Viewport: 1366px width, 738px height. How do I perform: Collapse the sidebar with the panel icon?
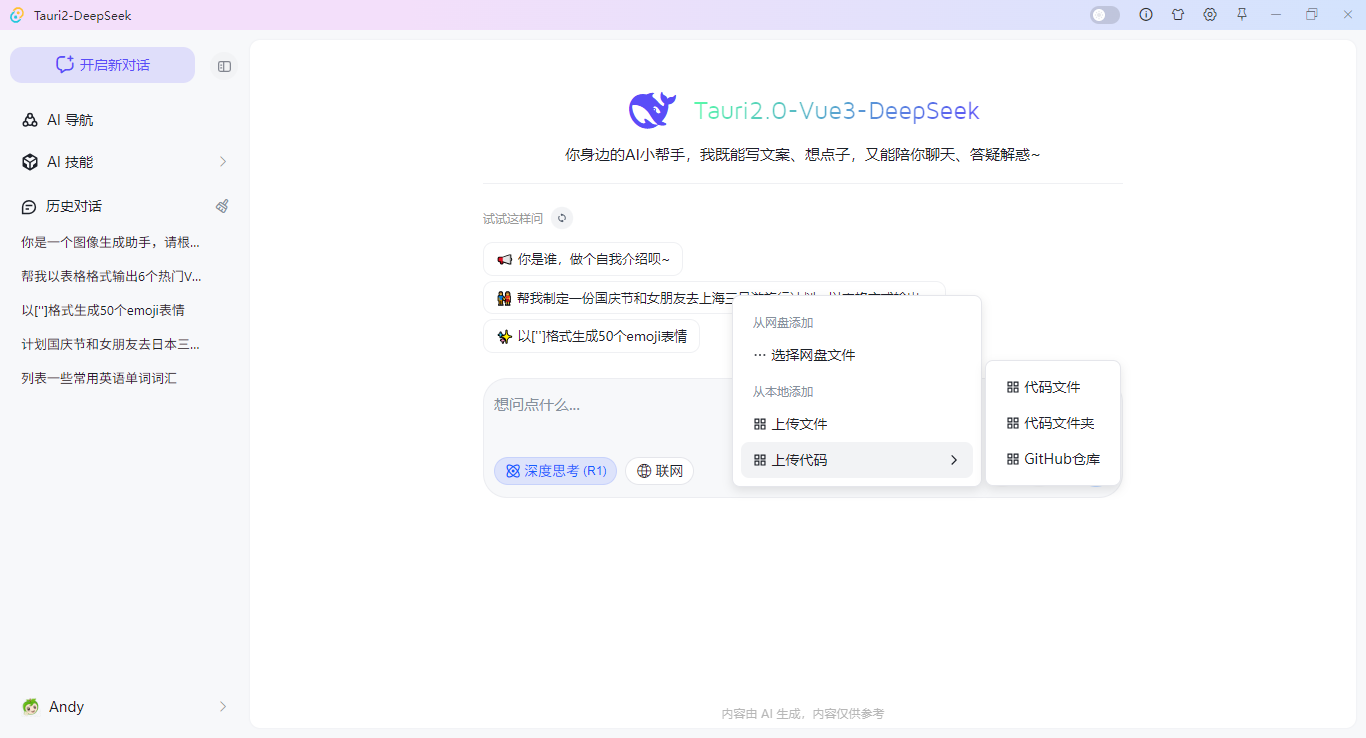[x=224, y=66]
